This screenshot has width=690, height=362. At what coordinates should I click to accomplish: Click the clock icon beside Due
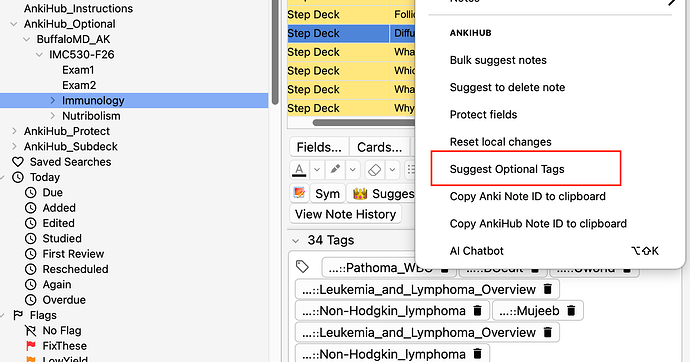tap(30, 193)
